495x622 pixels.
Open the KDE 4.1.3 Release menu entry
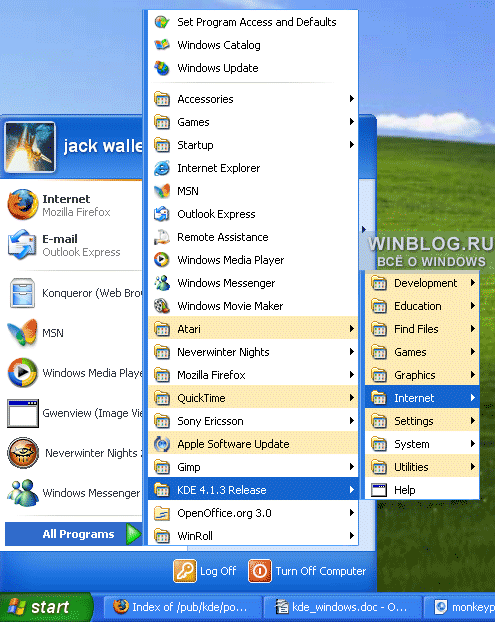tap(253, 490)
